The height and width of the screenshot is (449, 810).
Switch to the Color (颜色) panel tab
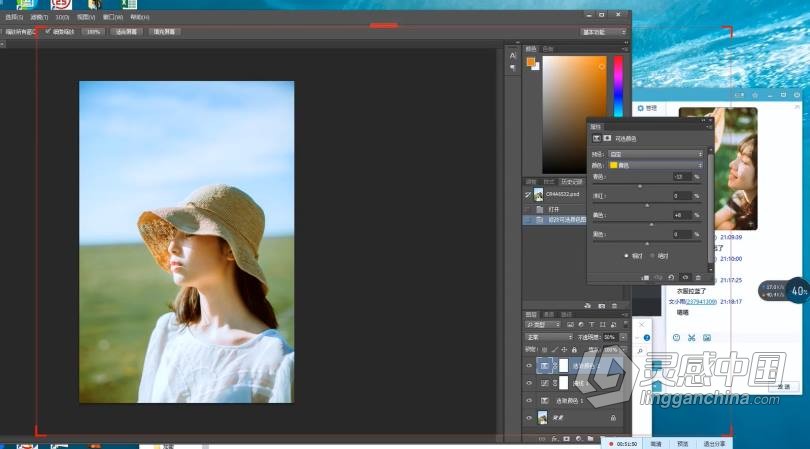pyautogui.click(x=531, y=49)
